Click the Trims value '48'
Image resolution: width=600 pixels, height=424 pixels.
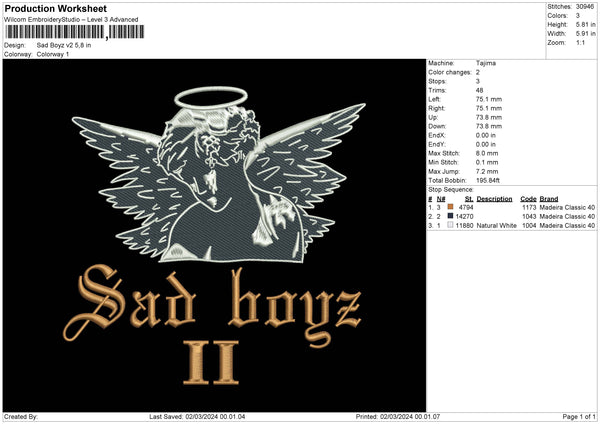(479, 90)
